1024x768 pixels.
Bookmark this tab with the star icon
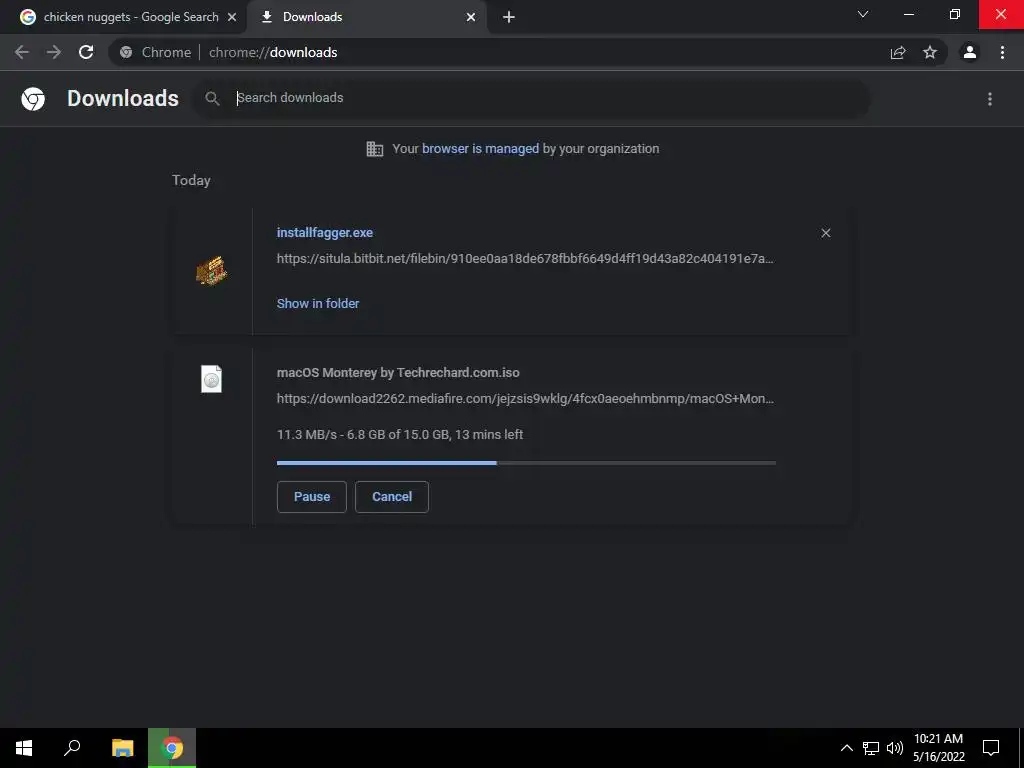click(x=930, y=52)
